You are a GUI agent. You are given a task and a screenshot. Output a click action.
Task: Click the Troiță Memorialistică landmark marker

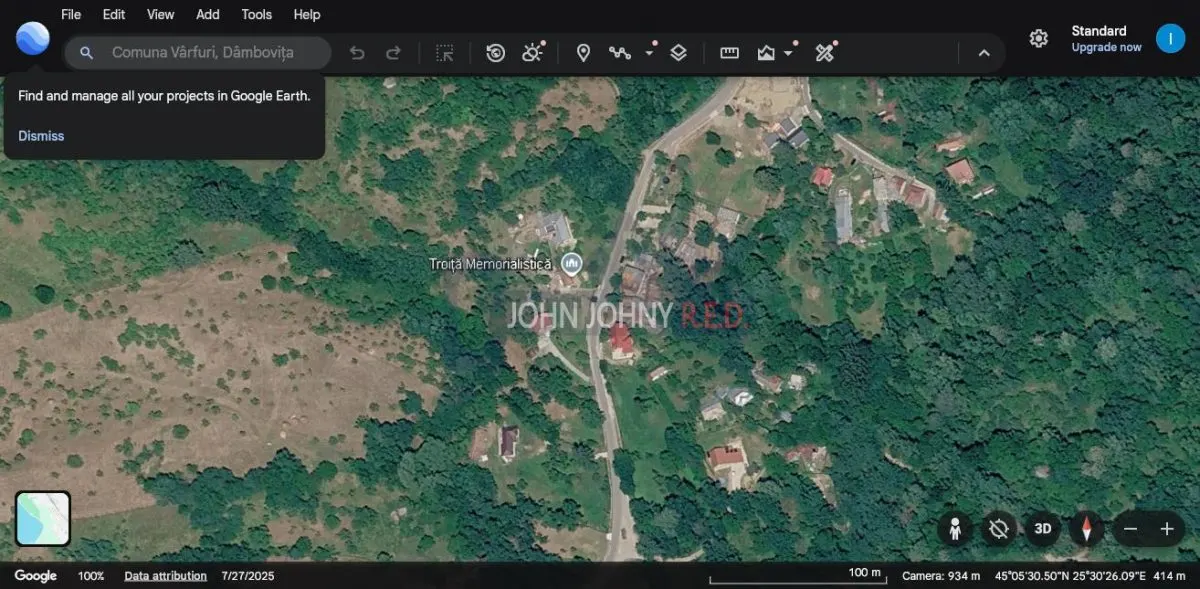point(572,264)
